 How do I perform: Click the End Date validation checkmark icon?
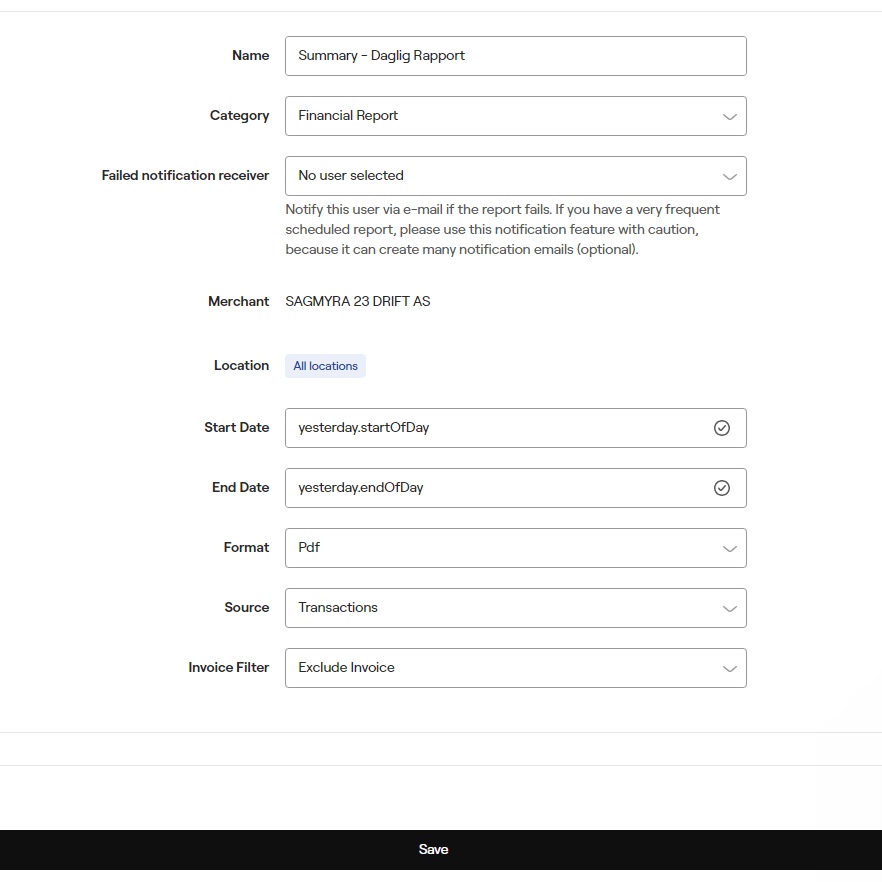722,488
